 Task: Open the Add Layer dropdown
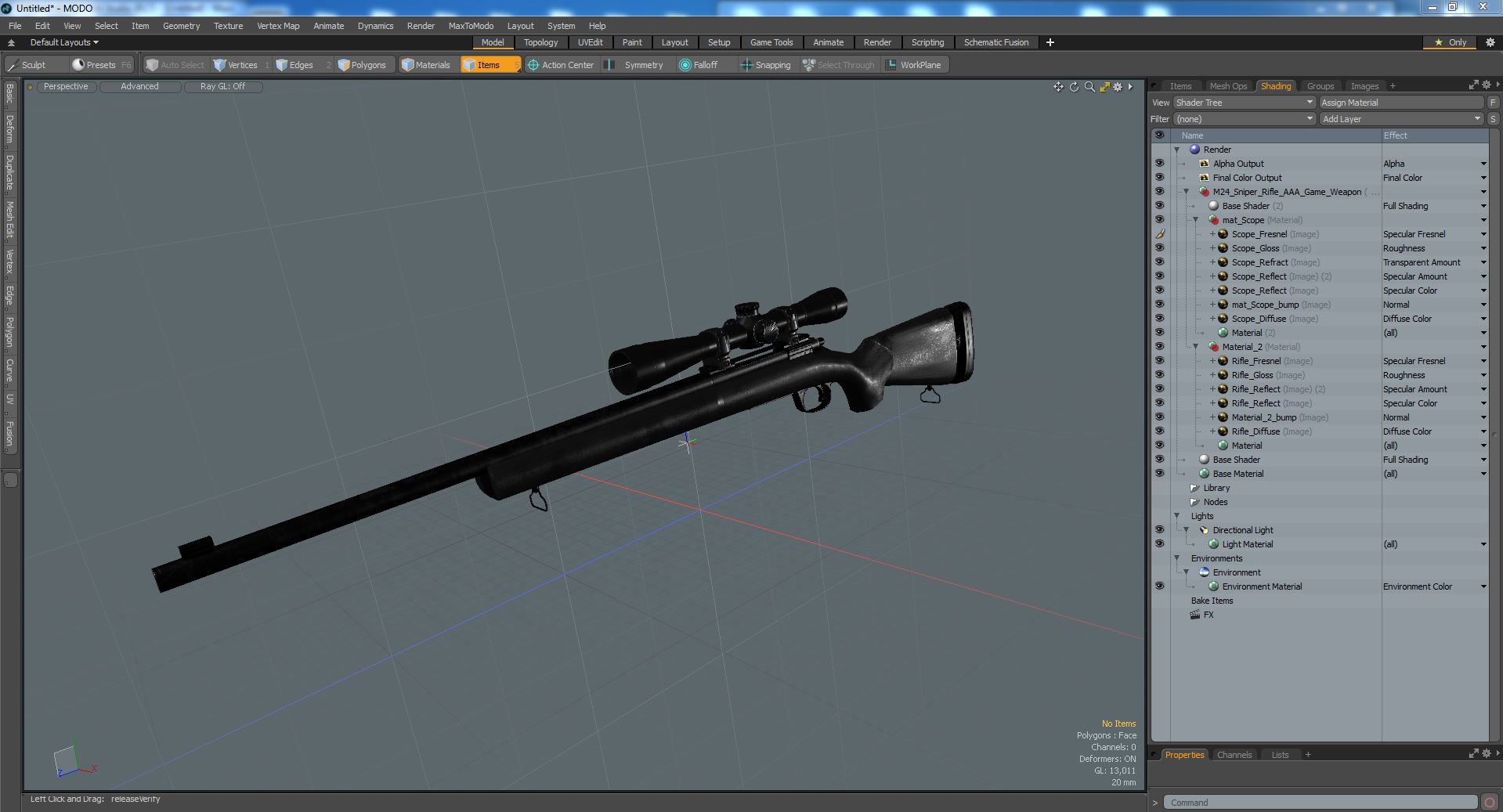1401,119
